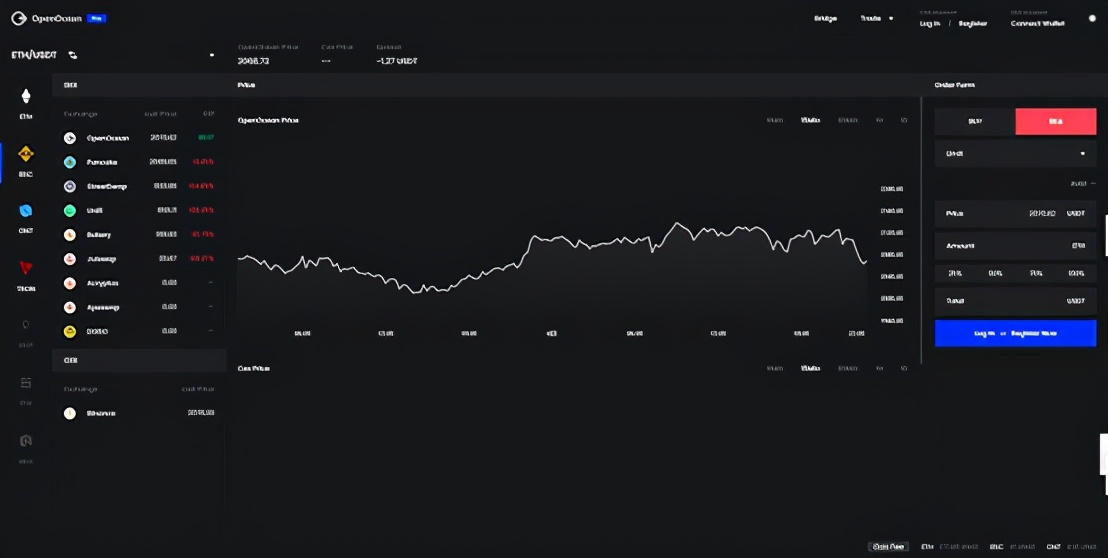
Task: Toggle the theme switch in the top-right corner
Action: click(x=1092, y=18)
